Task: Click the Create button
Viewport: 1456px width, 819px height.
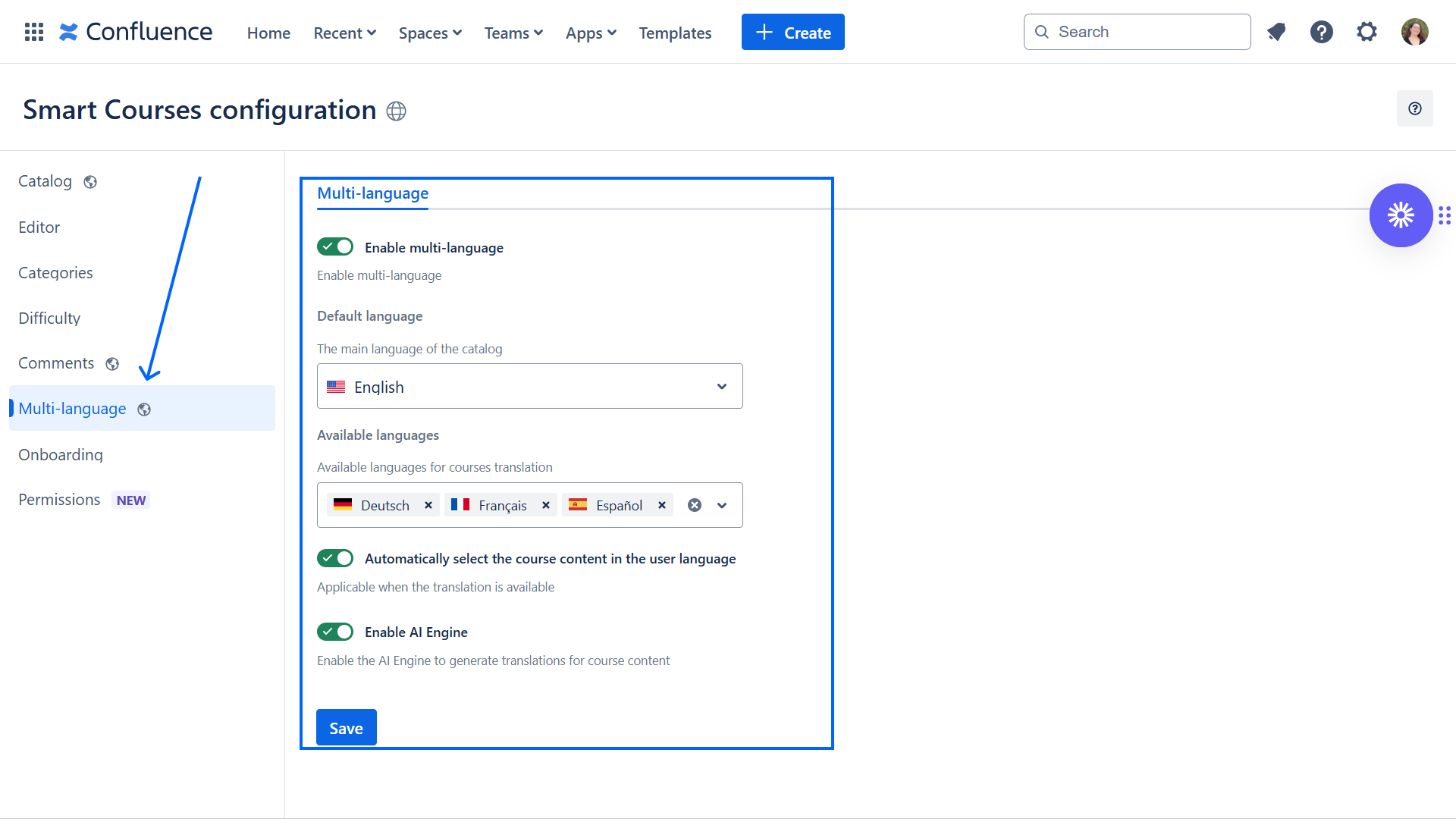Action: pyautogui.click(x=792, y=33)
